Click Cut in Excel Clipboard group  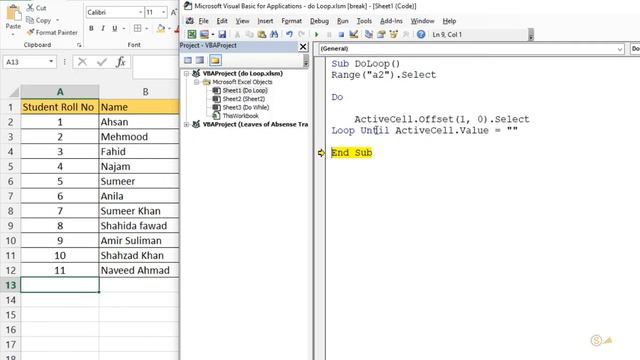click(x=37, y=8)
